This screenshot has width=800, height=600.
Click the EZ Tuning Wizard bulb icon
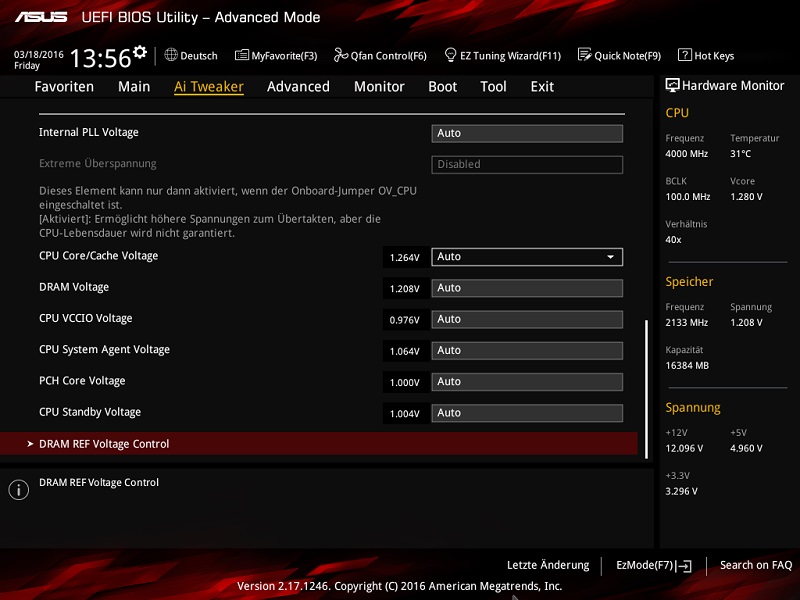click(451, 55)
